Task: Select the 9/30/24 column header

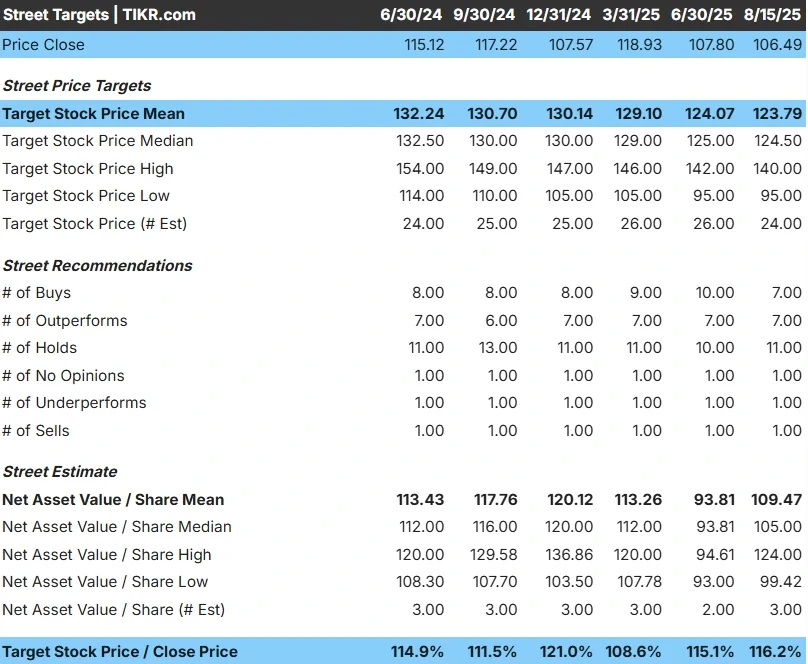Action: point(484,14)
